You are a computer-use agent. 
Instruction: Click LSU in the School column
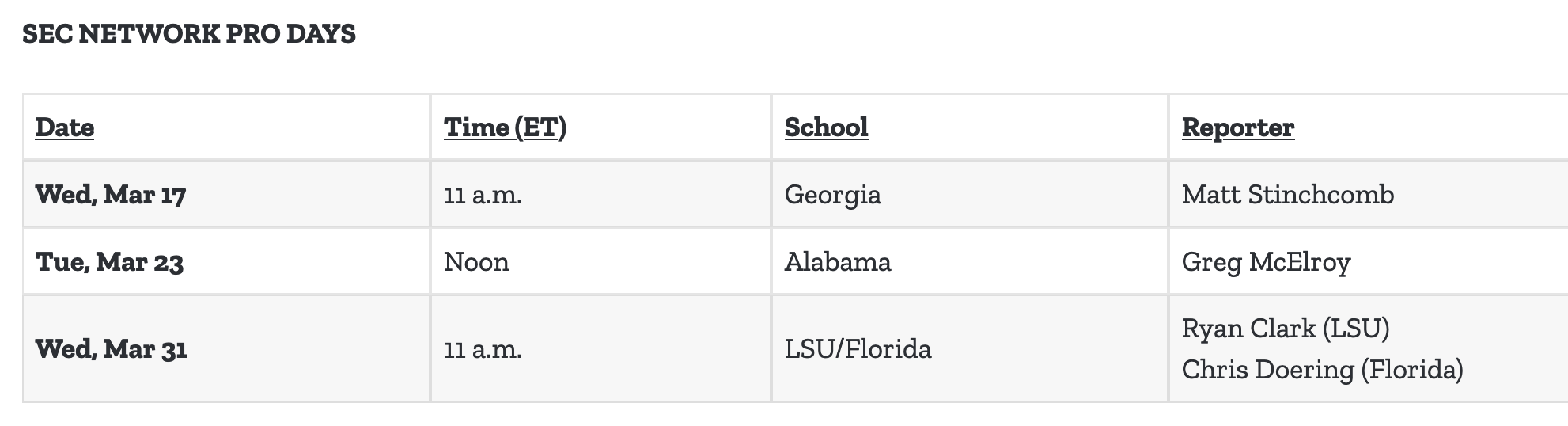(809, 349)
